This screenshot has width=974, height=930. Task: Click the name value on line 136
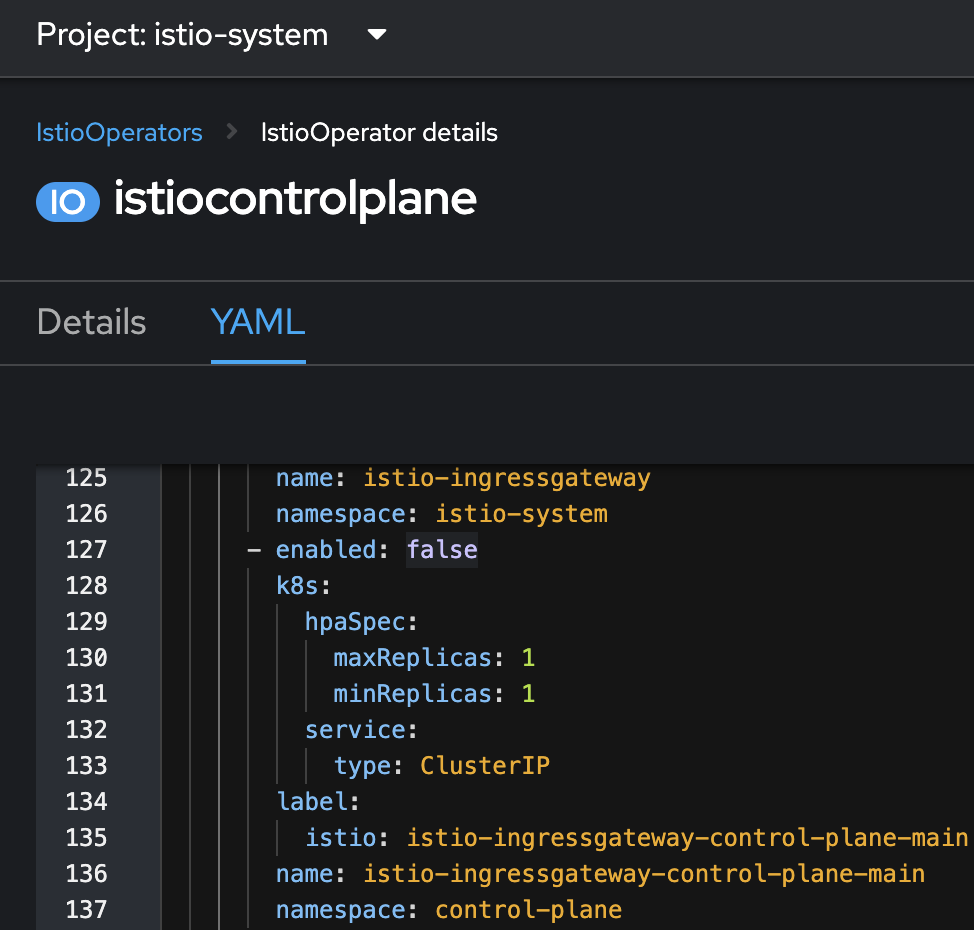click(644, 874)
